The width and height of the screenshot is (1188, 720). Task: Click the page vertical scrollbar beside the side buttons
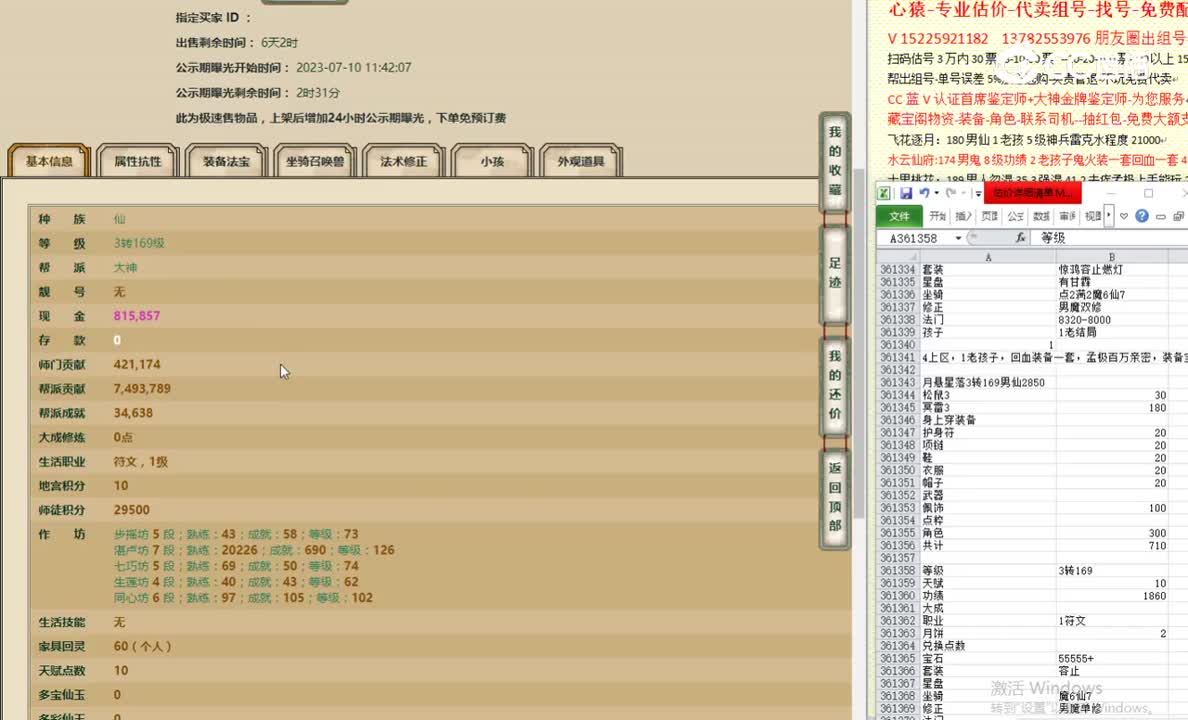(858, 343)
